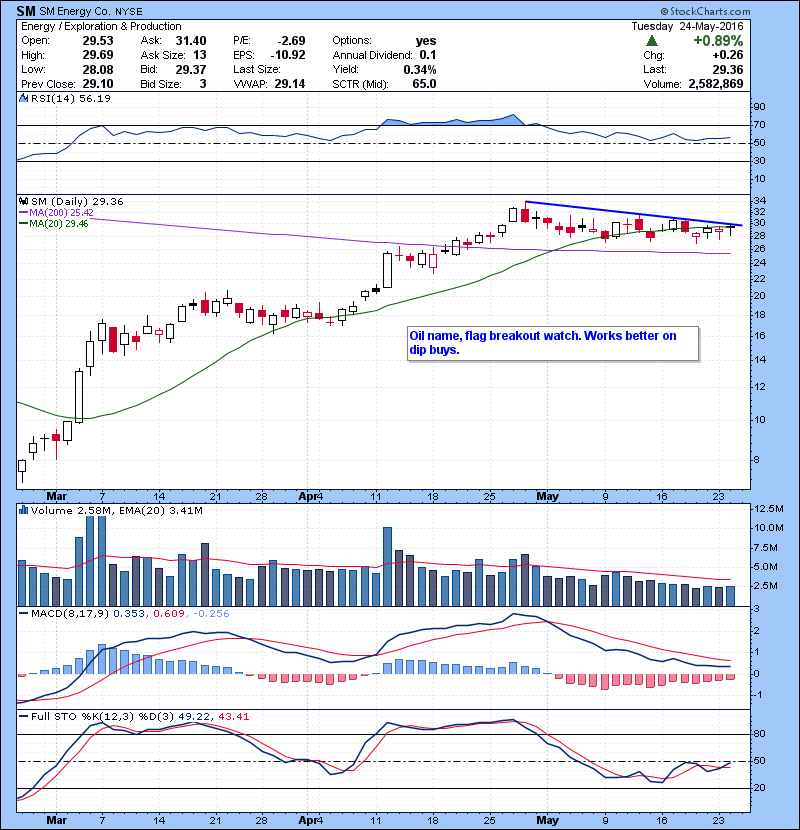Viewport: 800px width, 830px height.
Task: Select the Yield value 0.34%
Action: [420, 69]
